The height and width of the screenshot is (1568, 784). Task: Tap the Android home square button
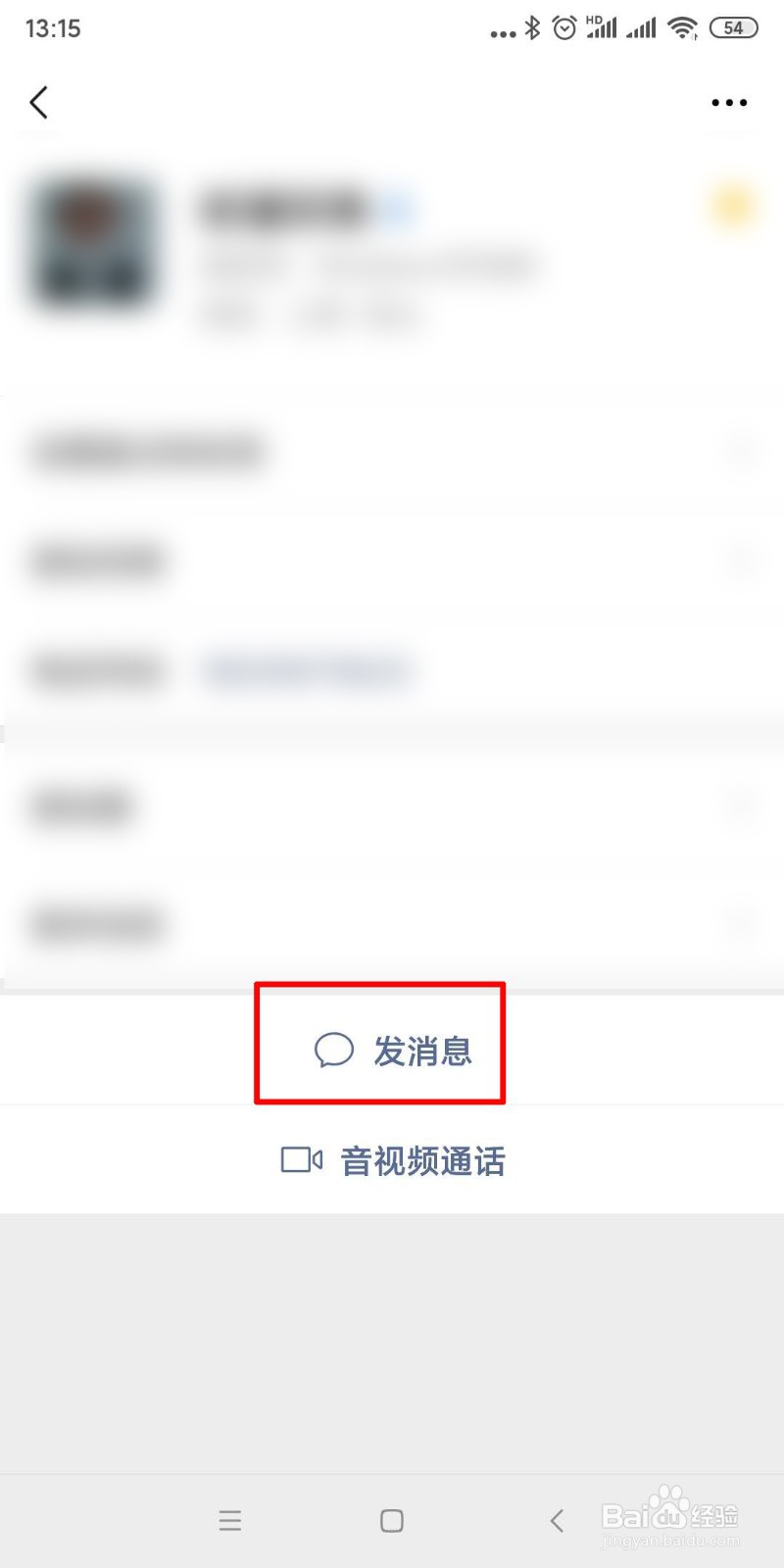[392, 1520]
